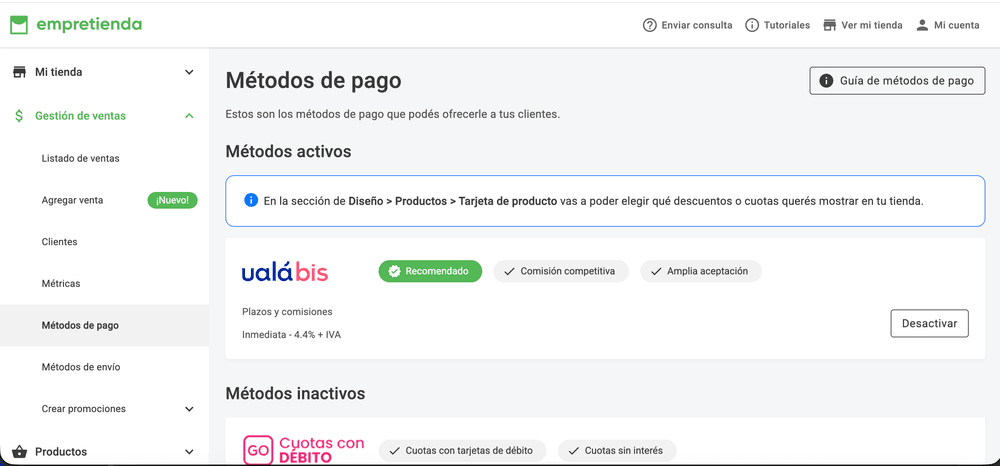This screenshot has width=1000, height=466.
Task: Click the GO Cuotas con Débito logo
Action: [x=304, y=450]
